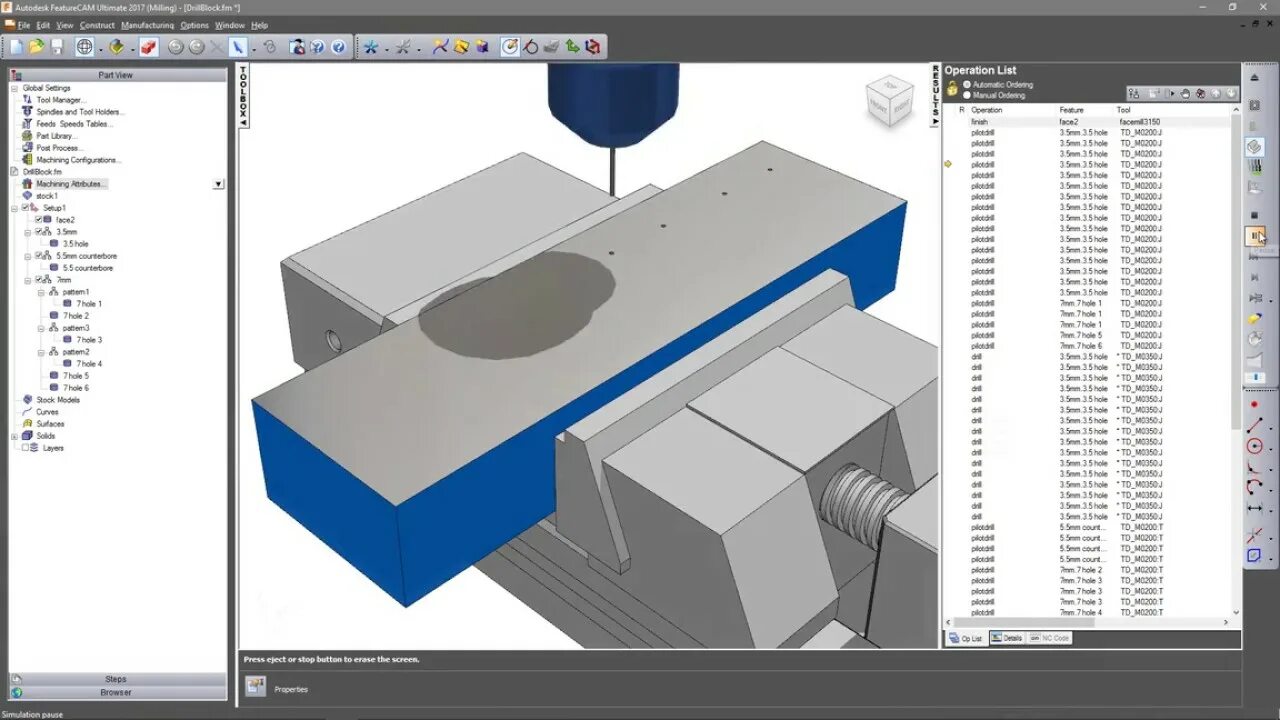Open Tool Manager in Global Settings
The height and width of the screenshot is (720, 1280).
tap(60, 100)
